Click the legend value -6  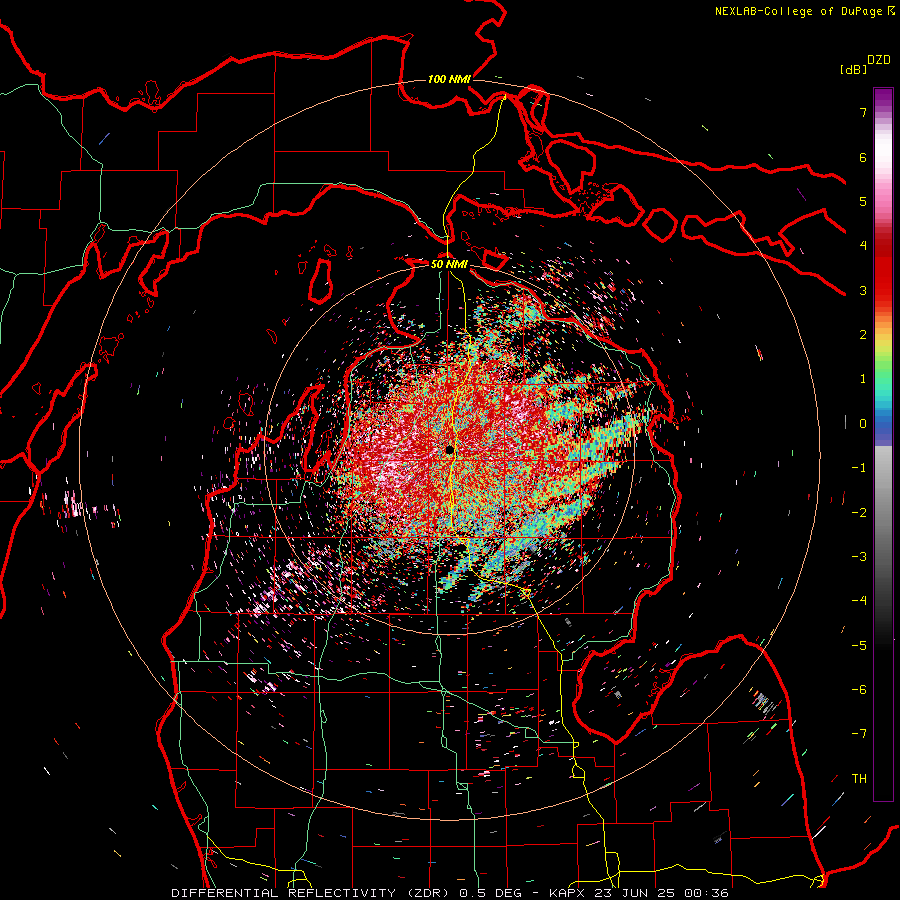pyautogui.click(x=859, y=689)
